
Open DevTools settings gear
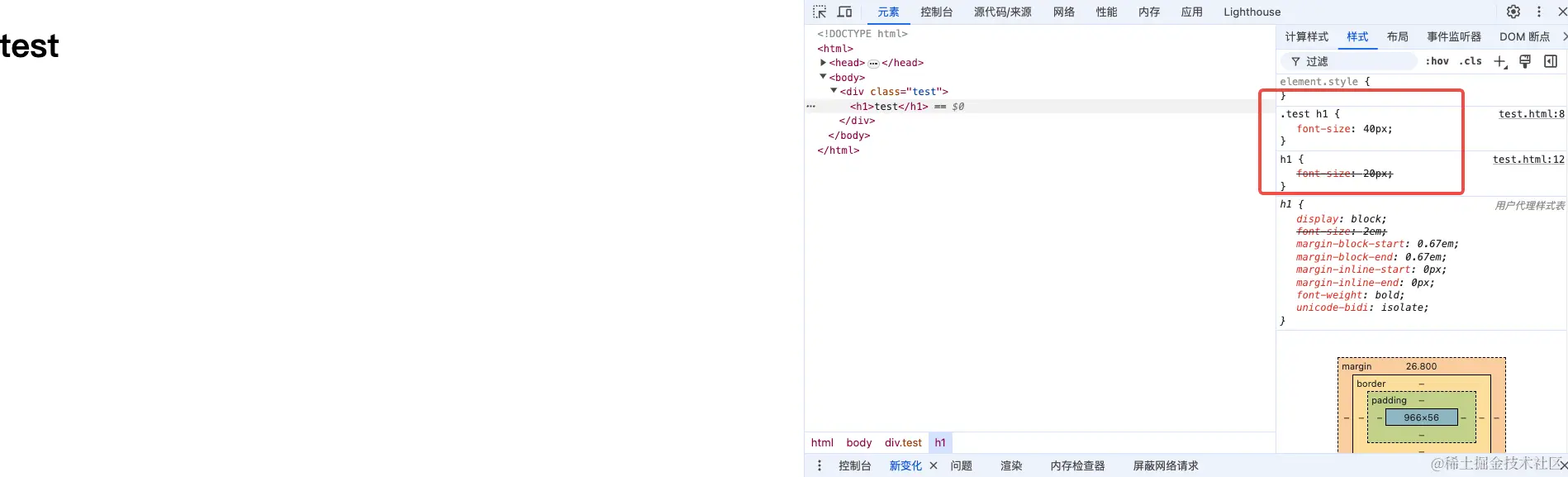pos(1513,12)
